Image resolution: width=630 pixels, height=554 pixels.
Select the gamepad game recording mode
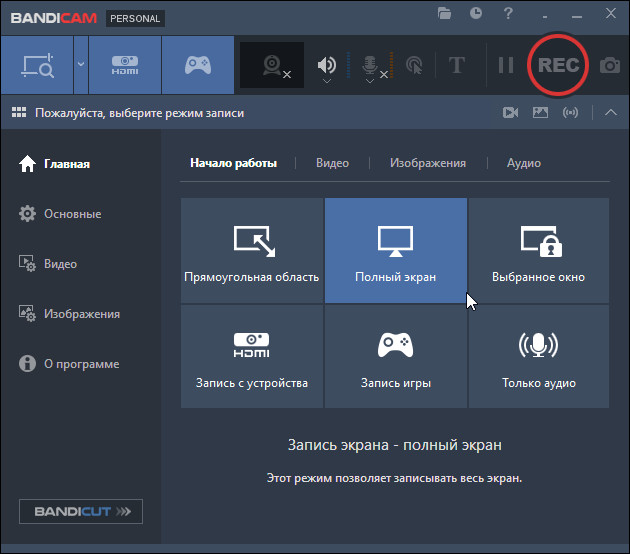coord(198,65)
